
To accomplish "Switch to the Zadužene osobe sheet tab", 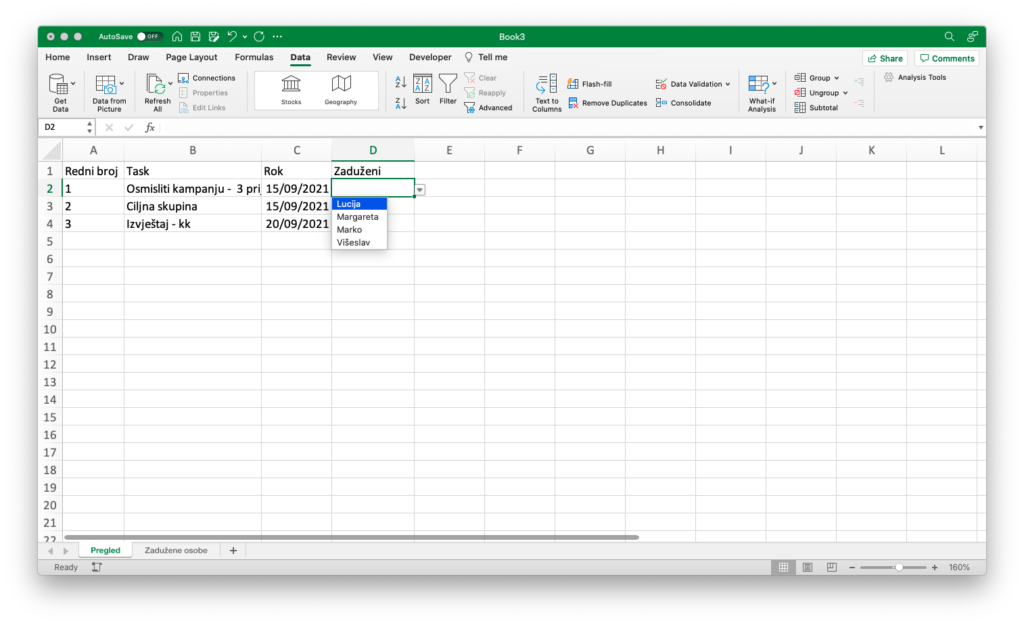I will 176,550.
